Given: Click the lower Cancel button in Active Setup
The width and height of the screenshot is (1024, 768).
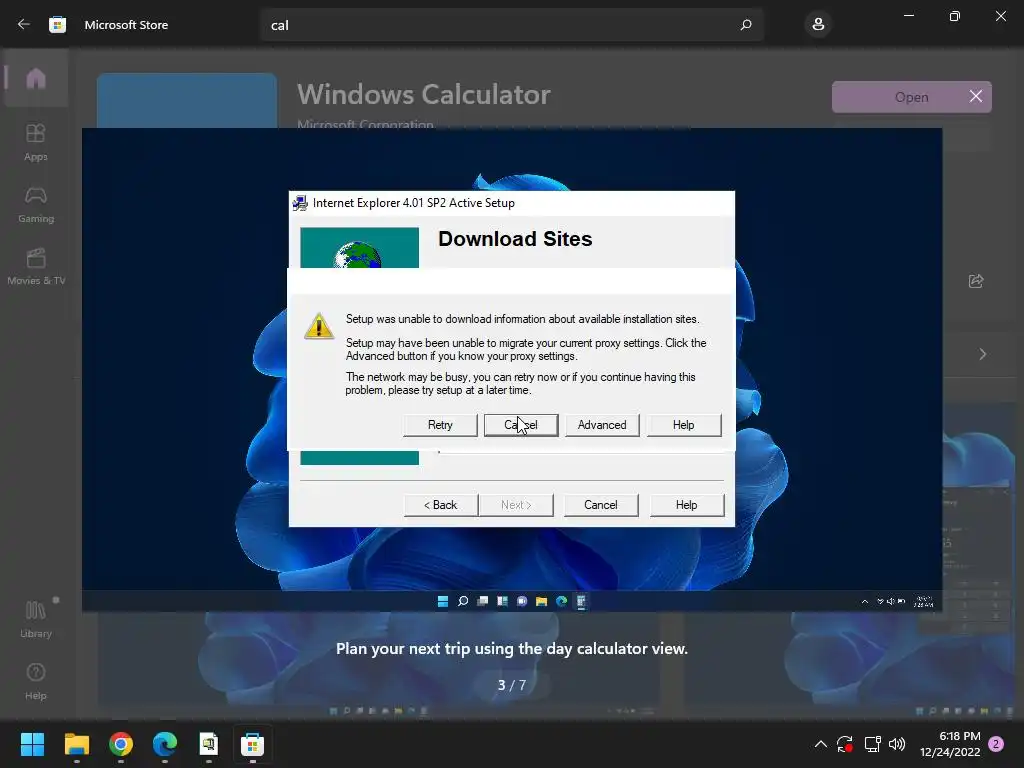Looking at the screenshot, I should (x=601, y=505).
